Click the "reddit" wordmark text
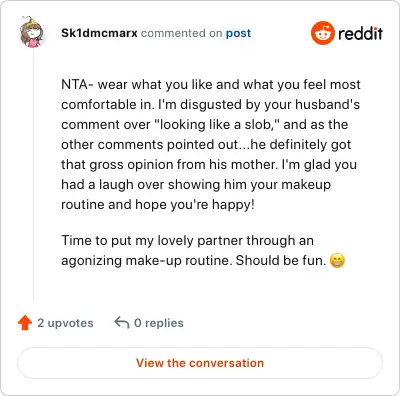The width and height of the screenshot is (400, 396). [x=360, y=33]
